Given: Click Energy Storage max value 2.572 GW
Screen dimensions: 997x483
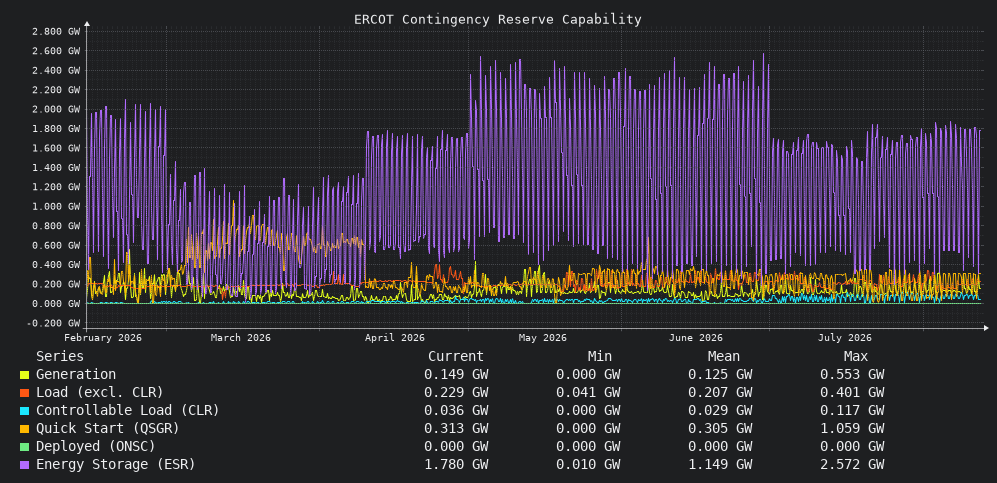Looking at the screenshot, I should click(852, 464).
